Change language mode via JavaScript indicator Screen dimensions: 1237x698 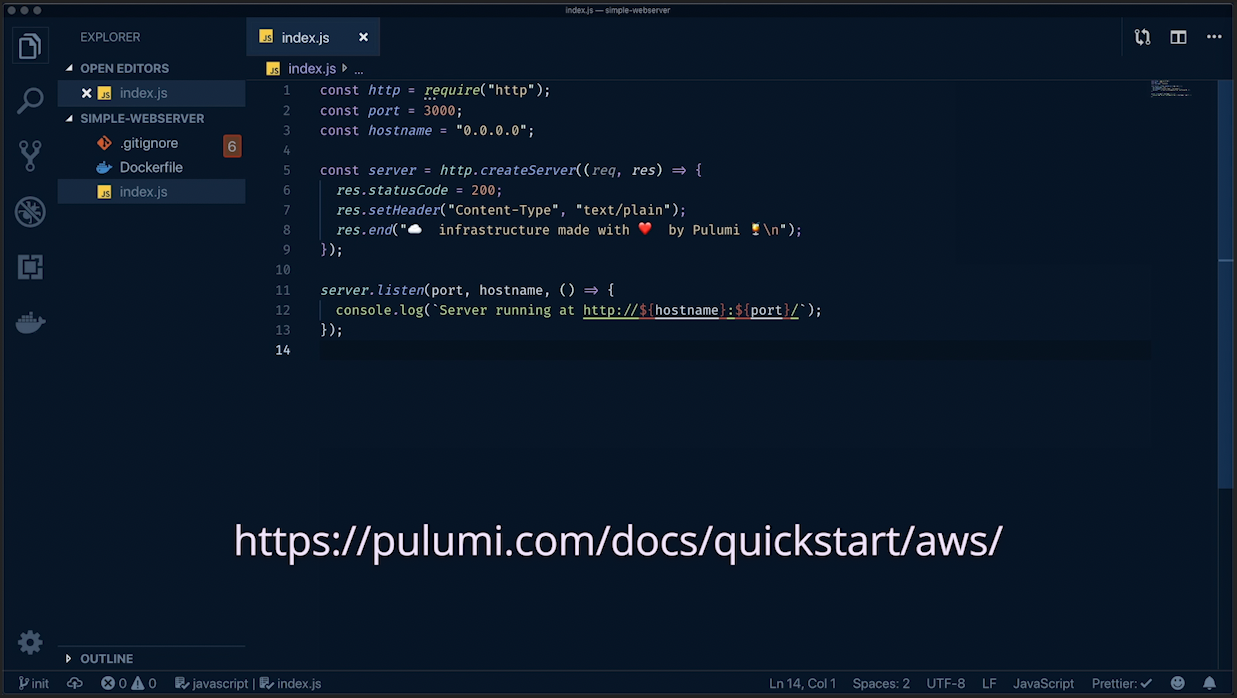pyautogui.click(x=1043, y=684)
